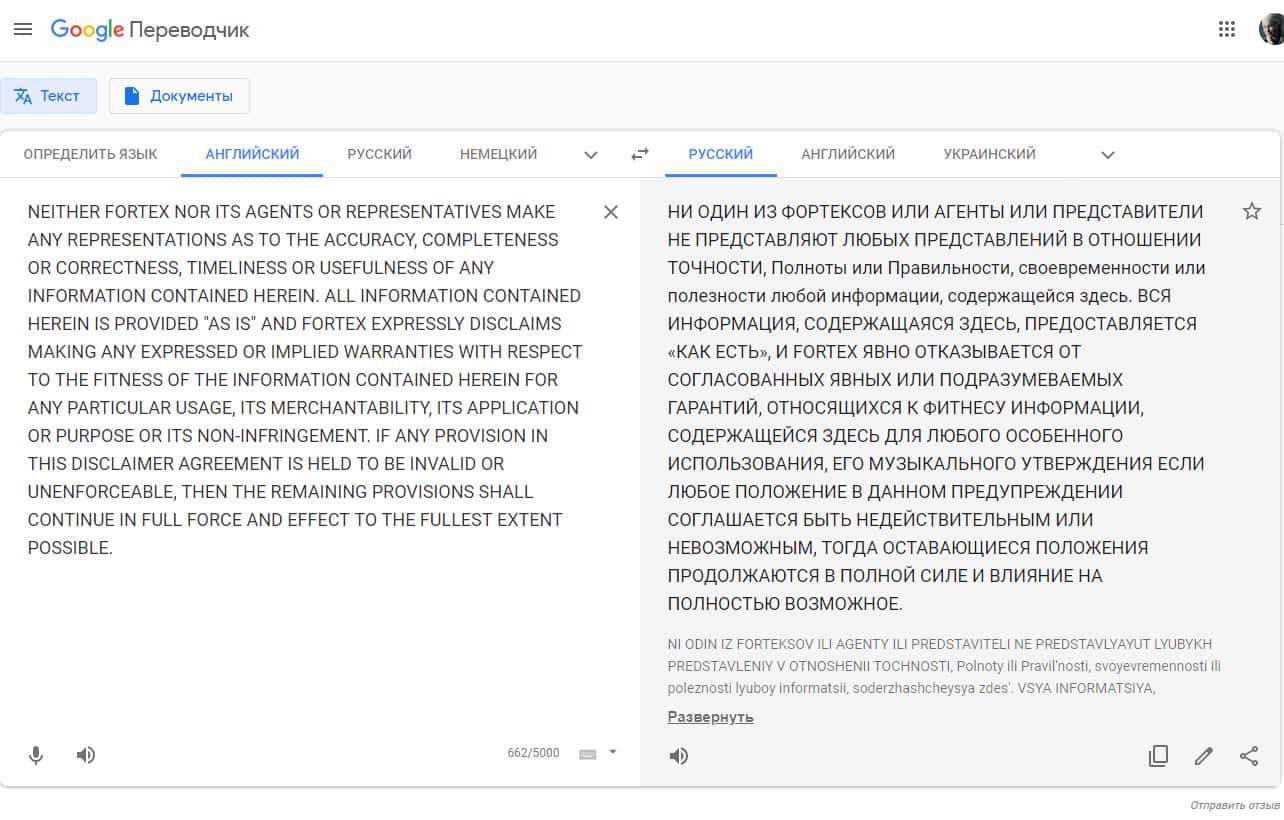This screenshot has height=820, width=1284.
Task: Clear the source text
Action: 611,212
